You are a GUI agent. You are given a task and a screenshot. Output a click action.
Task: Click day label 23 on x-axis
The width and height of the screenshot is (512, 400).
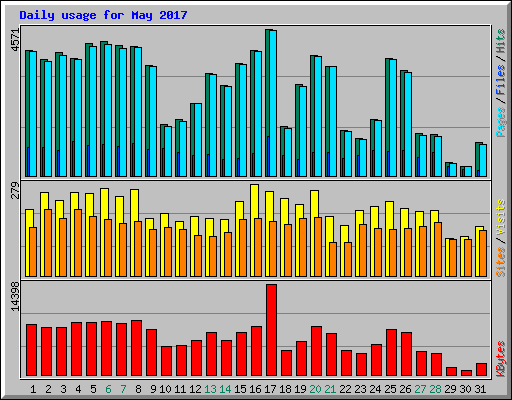[360, 389]
